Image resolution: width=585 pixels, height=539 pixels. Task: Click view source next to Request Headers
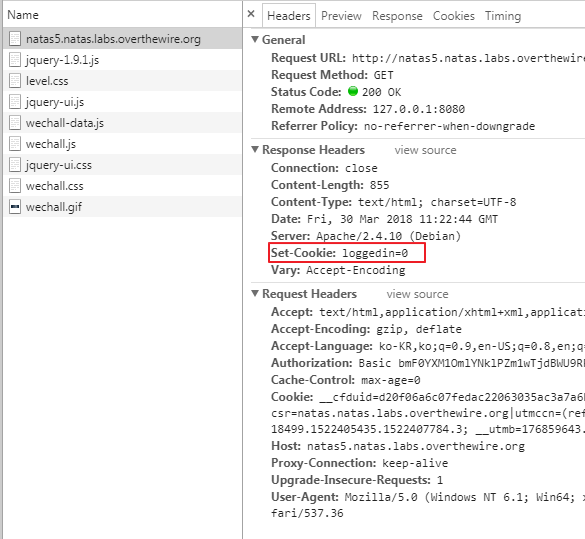pyautogui.click(x=417, y=294)
